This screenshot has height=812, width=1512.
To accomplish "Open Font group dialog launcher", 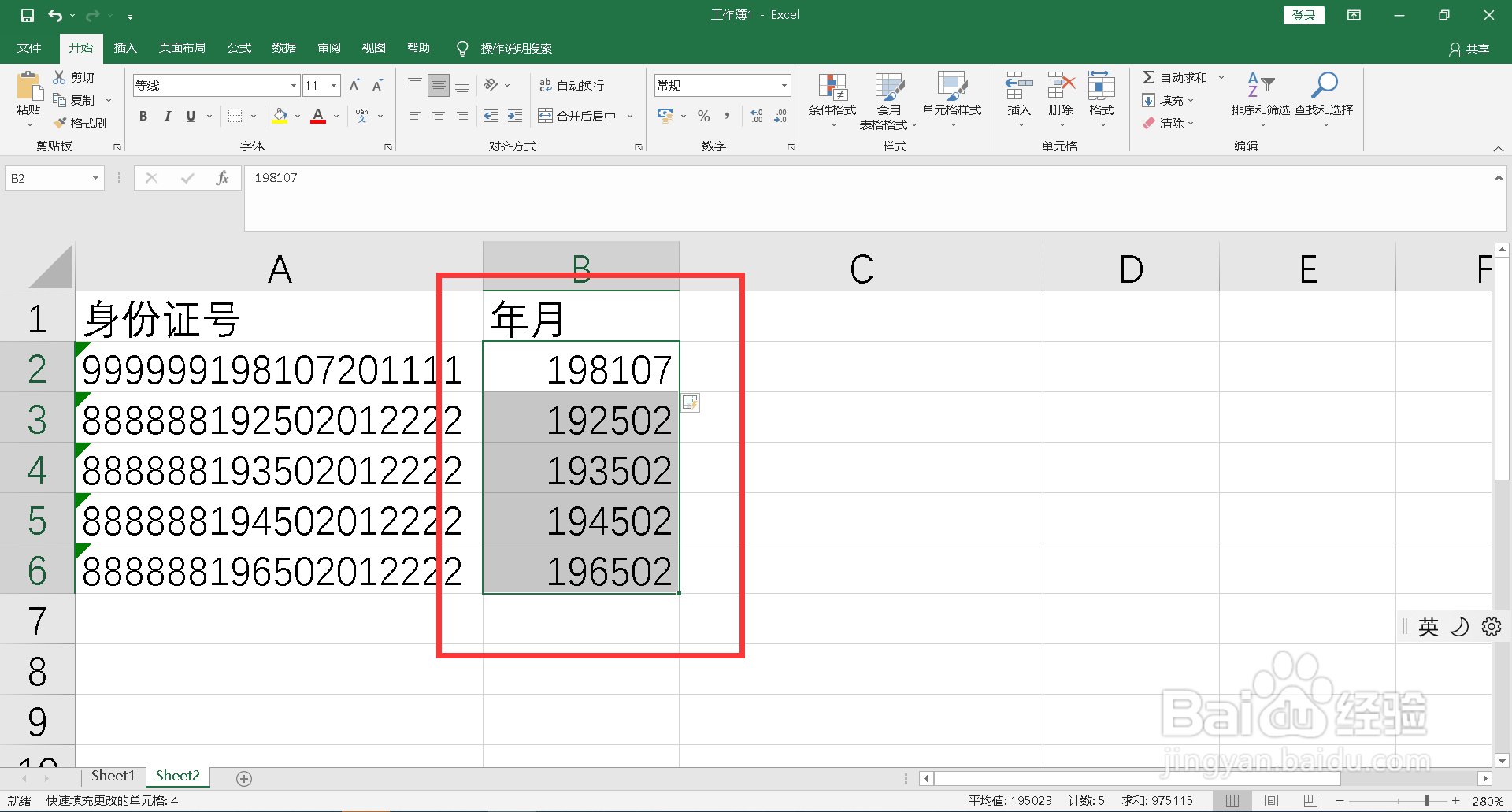I will tap(388, 147).
